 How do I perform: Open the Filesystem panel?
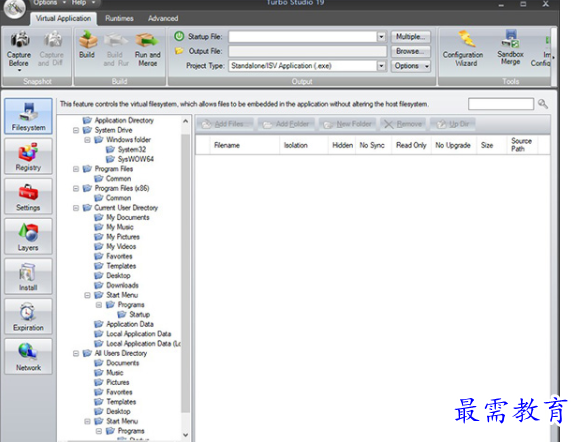click(28, 116)
